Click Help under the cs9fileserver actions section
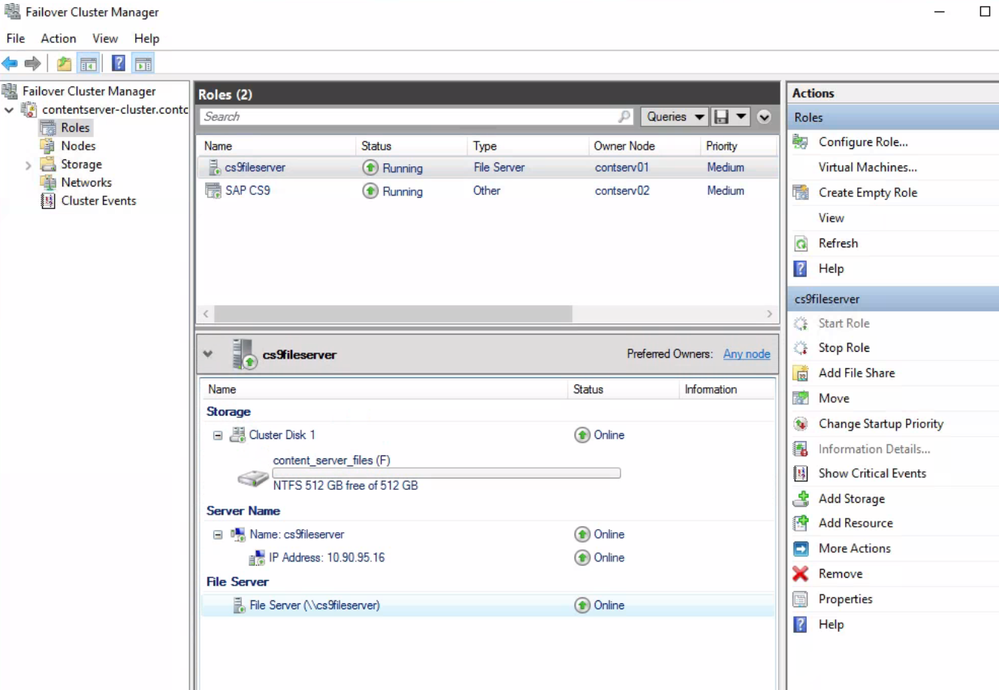The width and height of the screenshot is (999, 690). point(831,624)
